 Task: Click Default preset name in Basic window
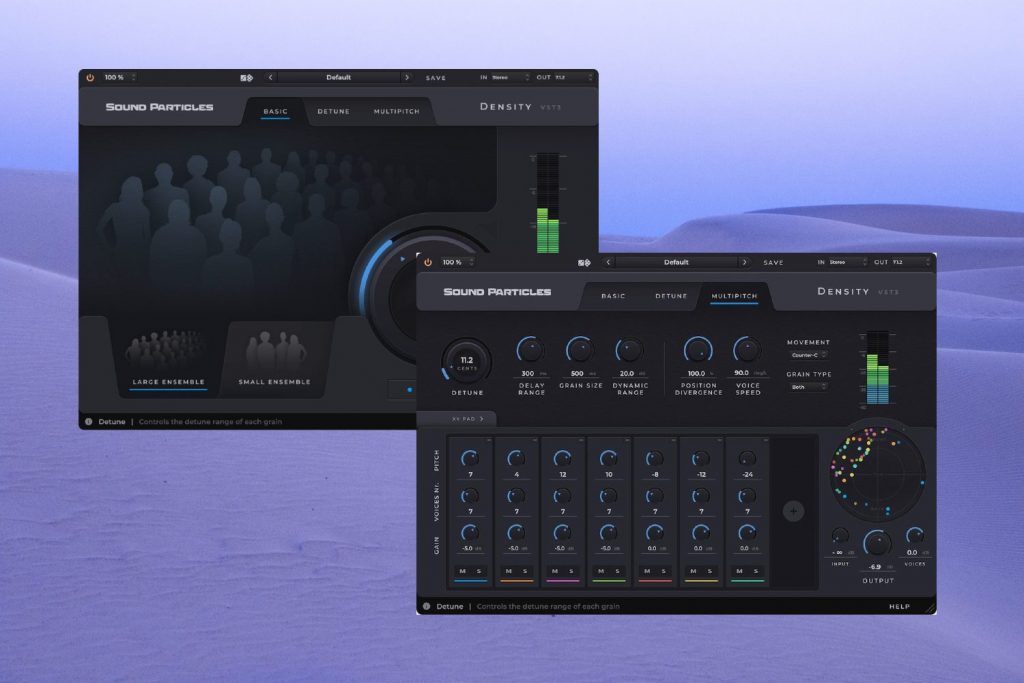click(x=338, y=78)
